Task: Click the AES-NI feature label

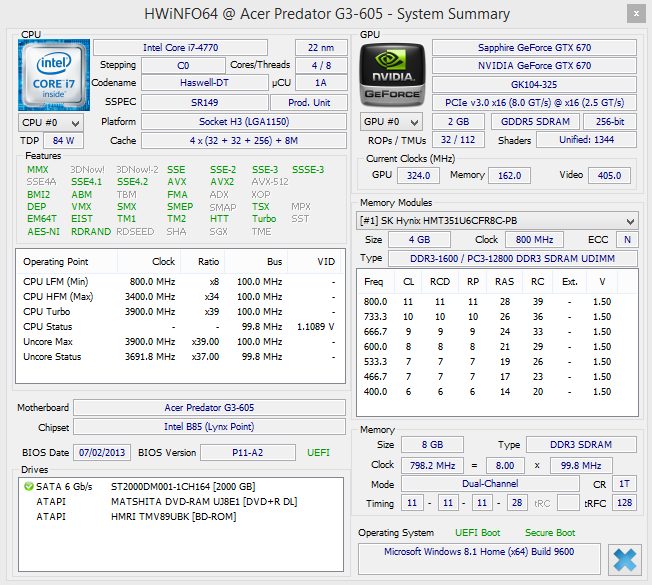Action: click(x=43, y=232)
